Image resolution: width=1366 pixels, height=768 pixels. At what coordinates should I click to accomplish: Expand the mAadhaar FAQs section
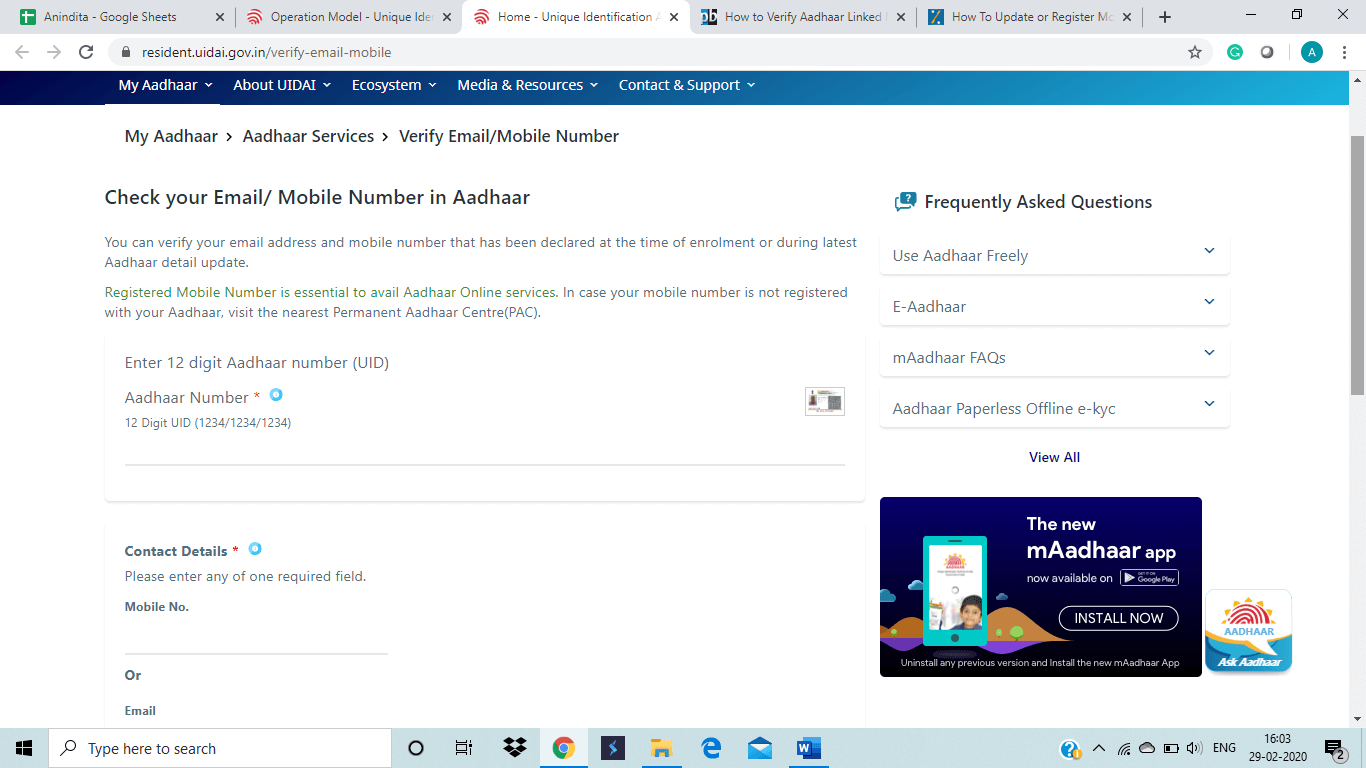tap(1054, 357)
